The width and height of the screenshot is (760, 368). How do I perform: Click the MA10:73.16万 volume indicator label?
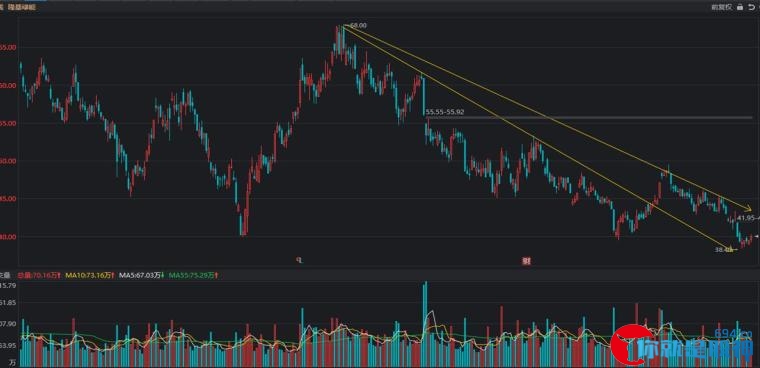(x=90, y=275)
